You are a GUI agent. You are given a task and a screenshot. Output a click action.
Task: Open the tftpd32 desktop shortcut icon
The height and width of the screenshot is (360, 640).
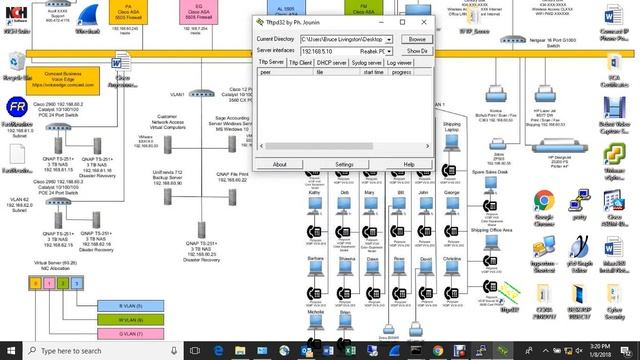coord(509,297)
